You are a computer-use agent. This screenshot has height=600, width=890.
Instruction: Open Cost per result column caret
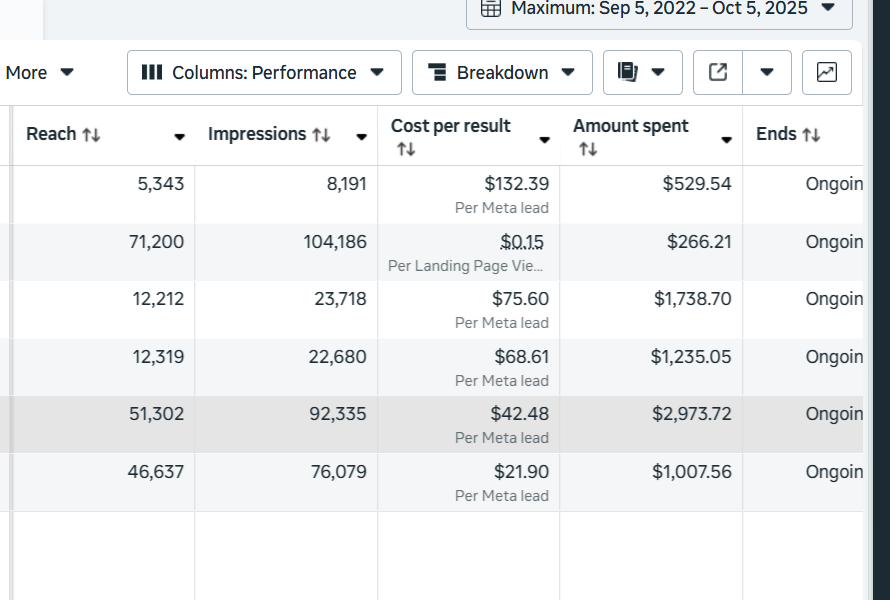tap(545, 140)
